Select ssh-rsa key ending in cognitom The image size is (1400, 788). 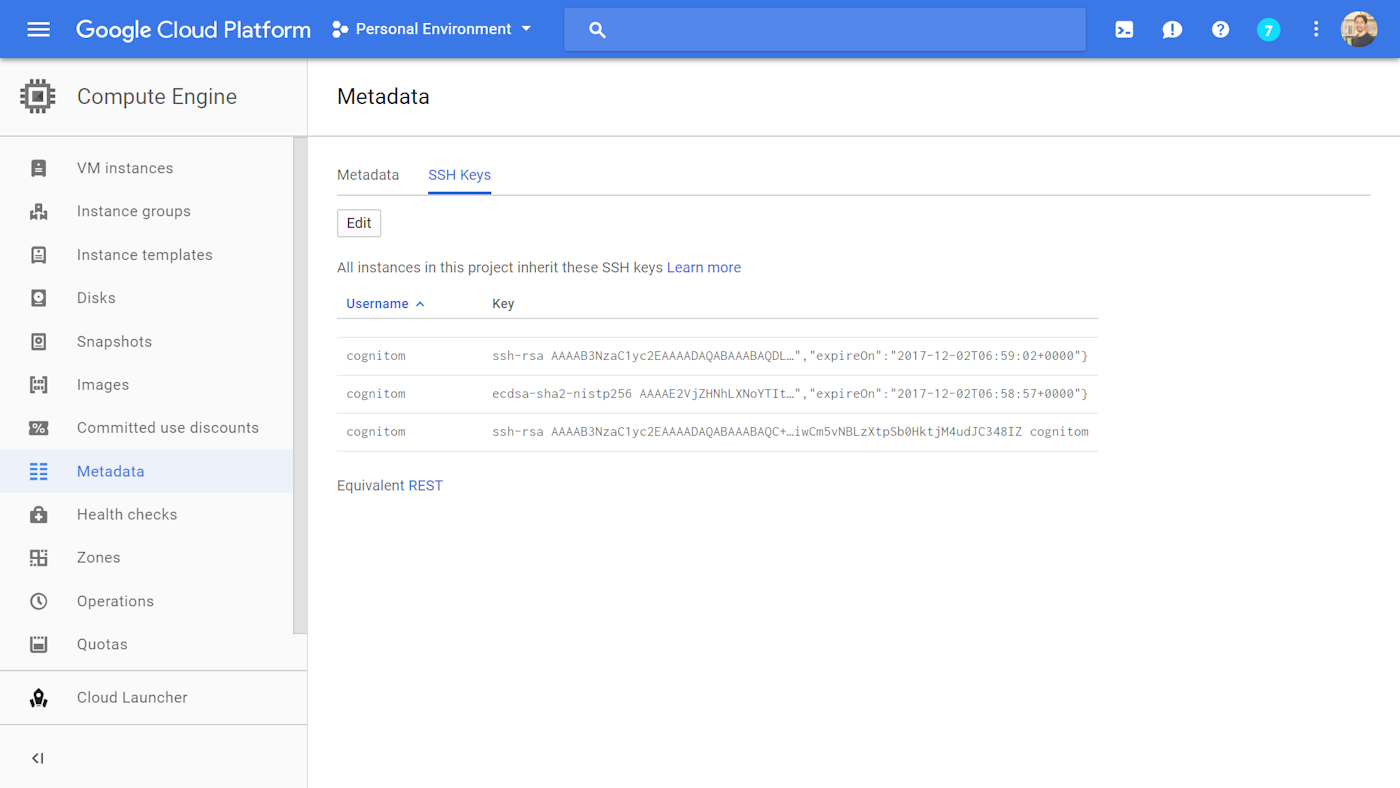point(717,432)
